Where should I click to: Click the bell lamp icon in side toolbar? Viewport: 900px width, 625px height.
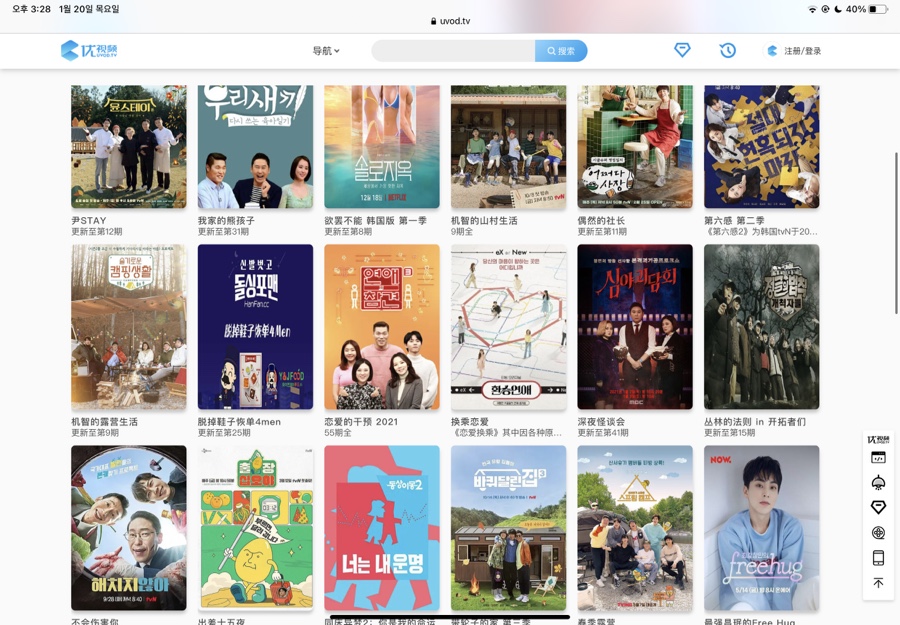[x=878, y=482]
